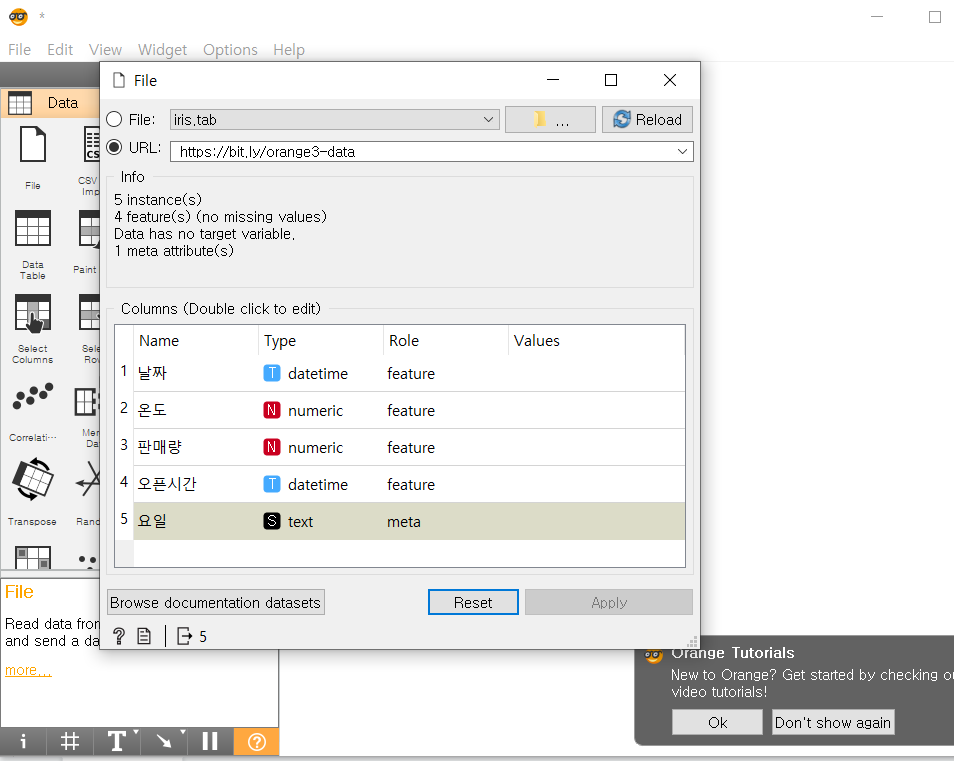Viewport: 954px width, 761px height.
Task: Expand the URL combo box list
Action: click(682, 151)
